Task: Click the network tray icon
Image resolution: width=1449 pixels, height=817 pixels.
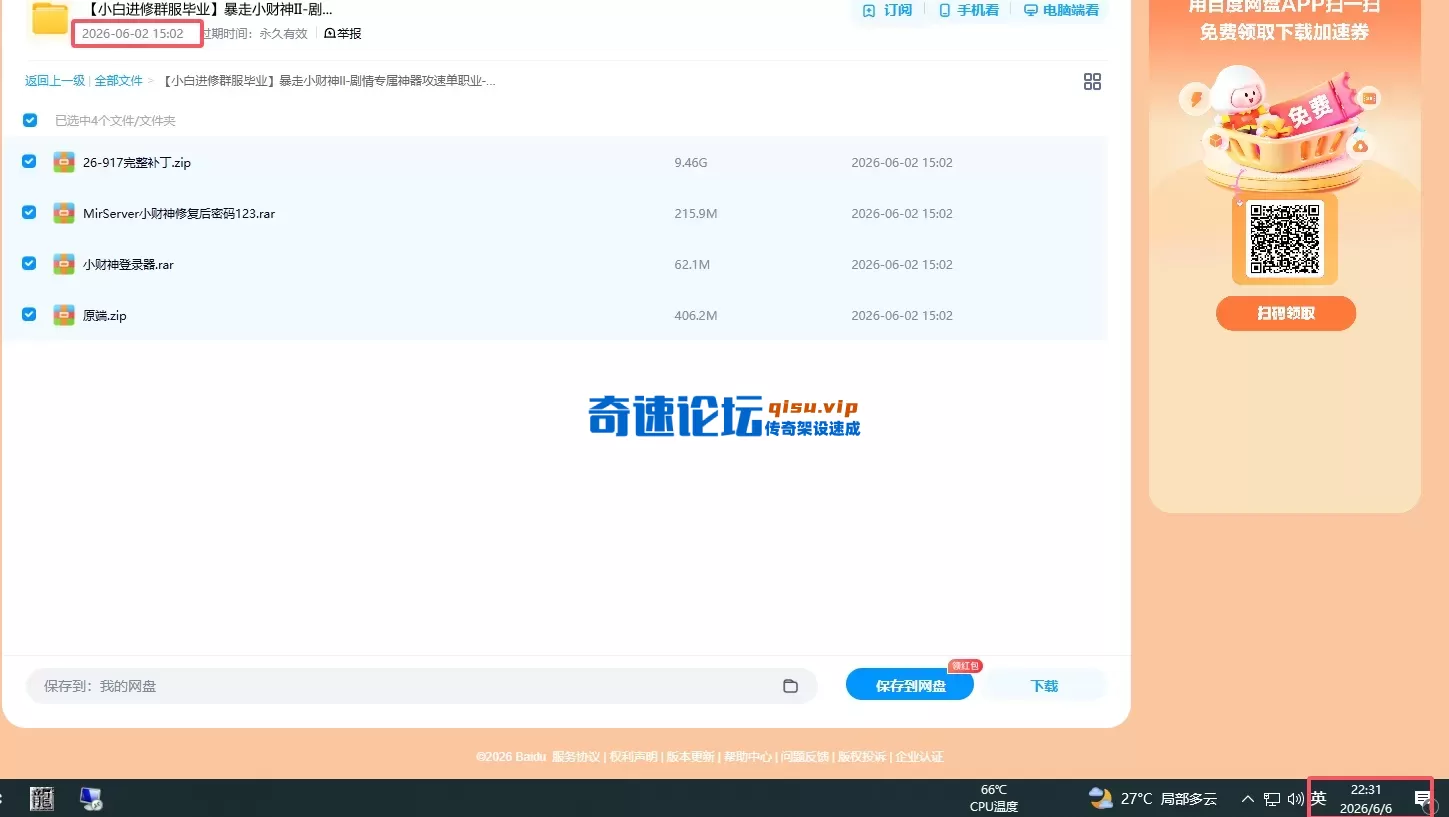Action: click(x=1272, y=798)
